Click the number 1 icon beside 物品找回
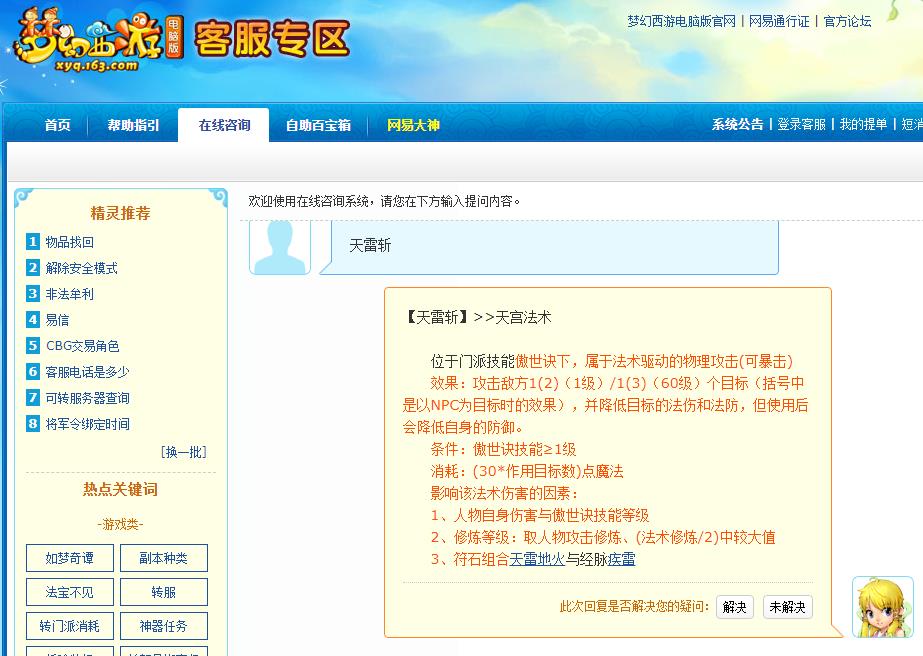This screenshot has height=656, width=923. [x=33, y=241]
